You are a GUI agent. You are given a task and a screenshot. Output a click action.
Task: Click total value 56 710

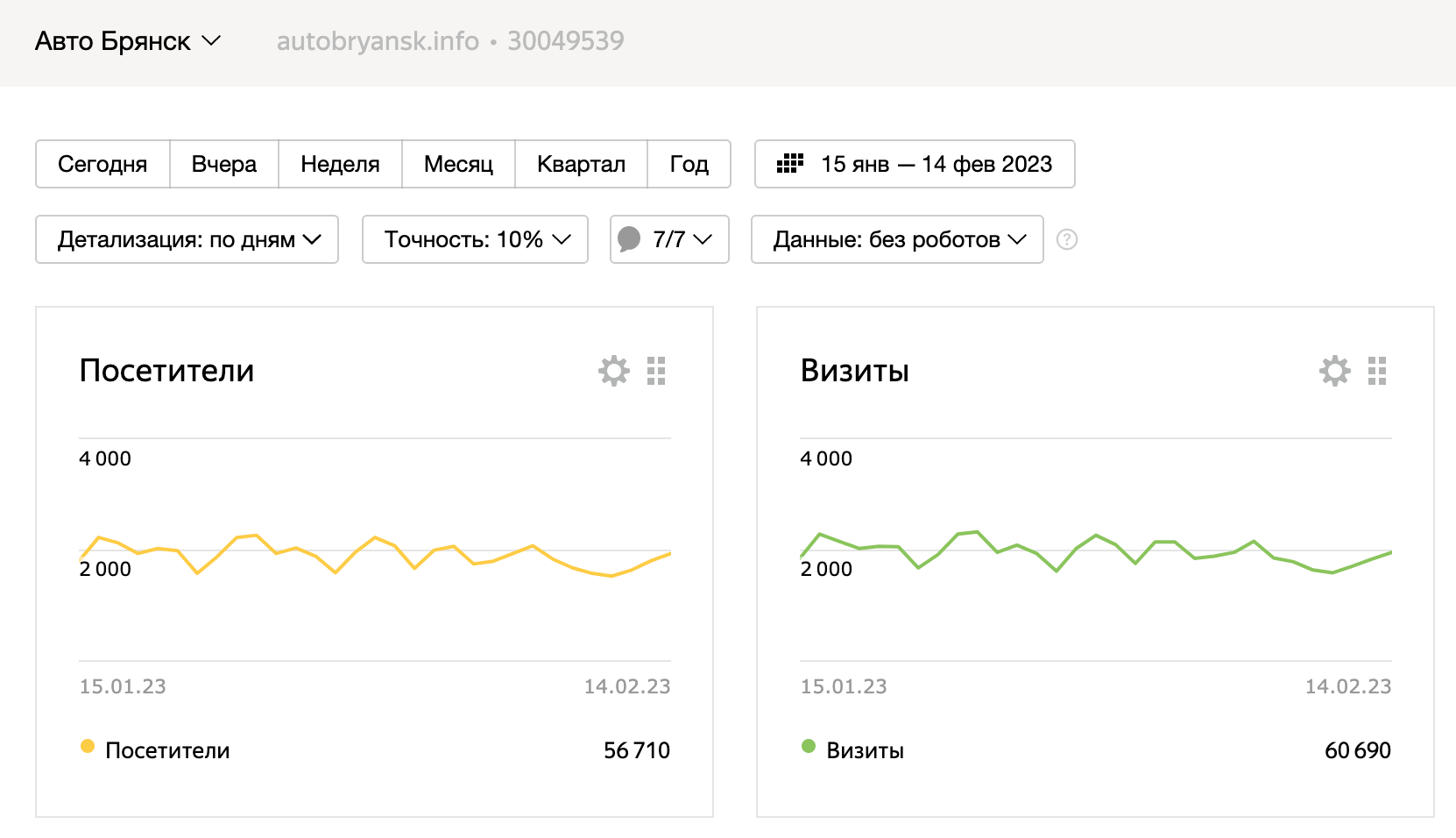coord(637,750)
